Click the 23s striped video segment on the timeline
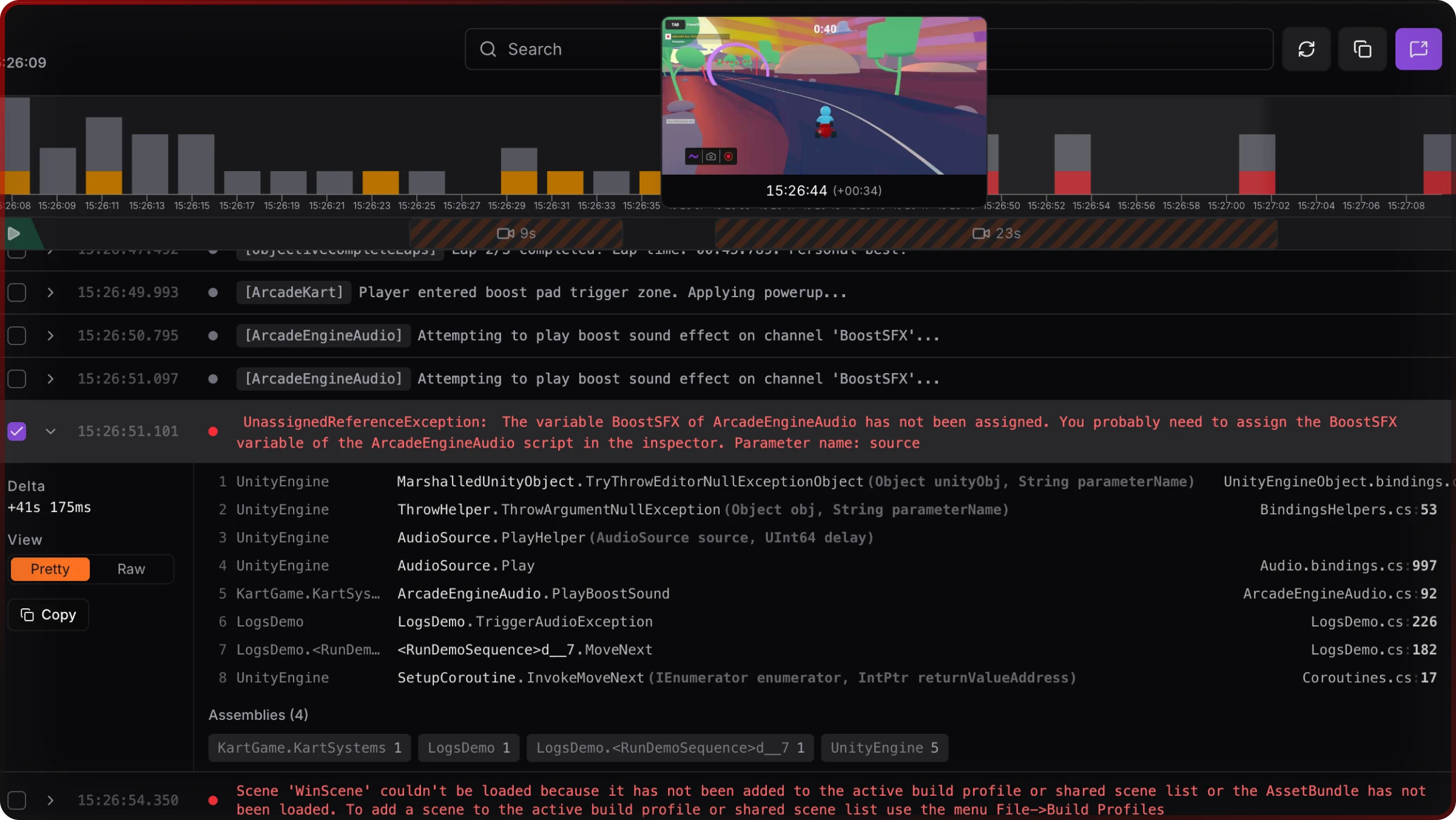The width and height of the screenshot is (1456, 820). point(996,234)
